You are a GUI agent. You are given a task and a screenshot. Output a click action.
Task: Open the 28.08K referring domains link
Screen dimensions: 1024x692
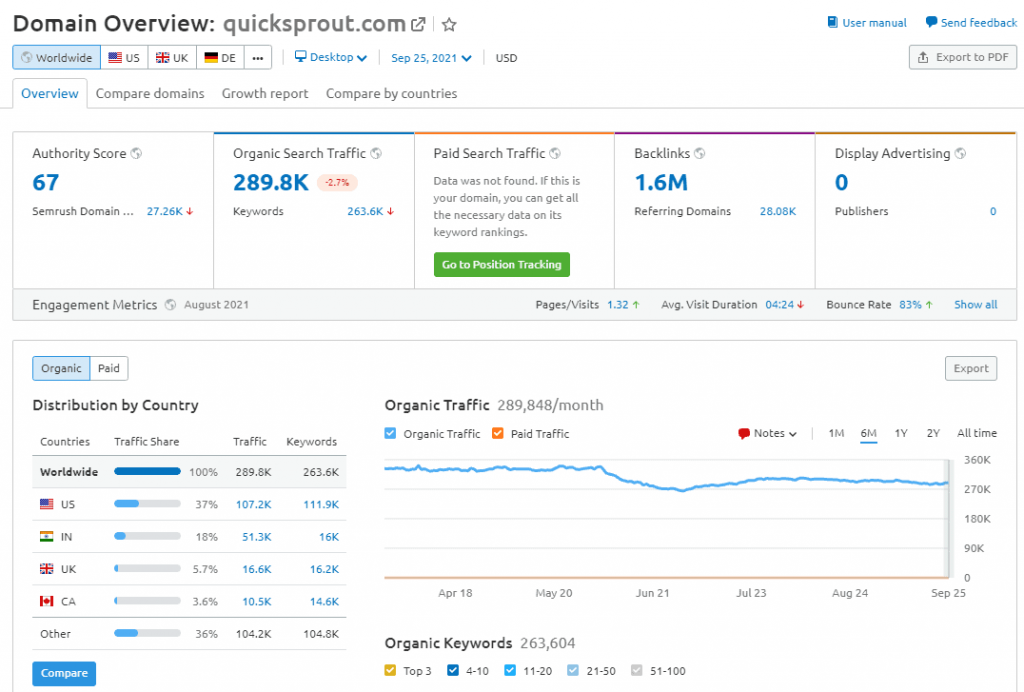point(778,212)
